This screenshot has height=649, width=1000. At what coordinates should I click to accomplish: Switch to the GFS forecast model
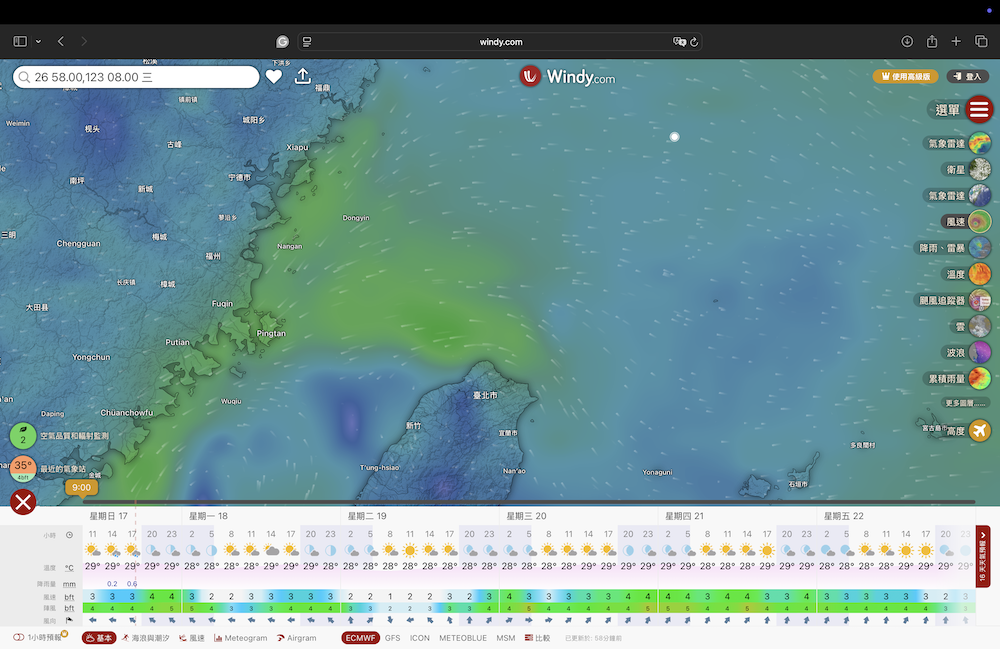(x=393, y=637)
